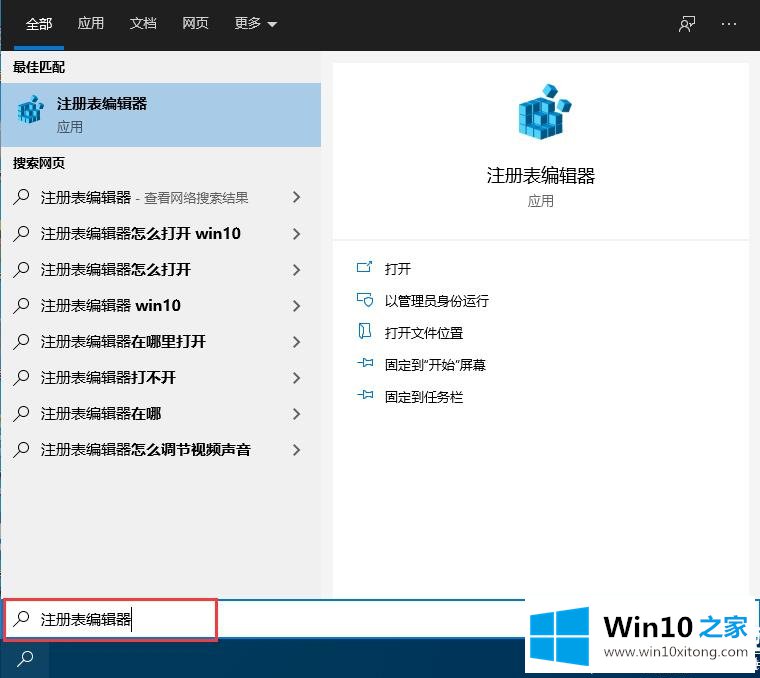Expand arrow for 注册表编辑器怎么打开 win10 suggestion

point(296,234)
